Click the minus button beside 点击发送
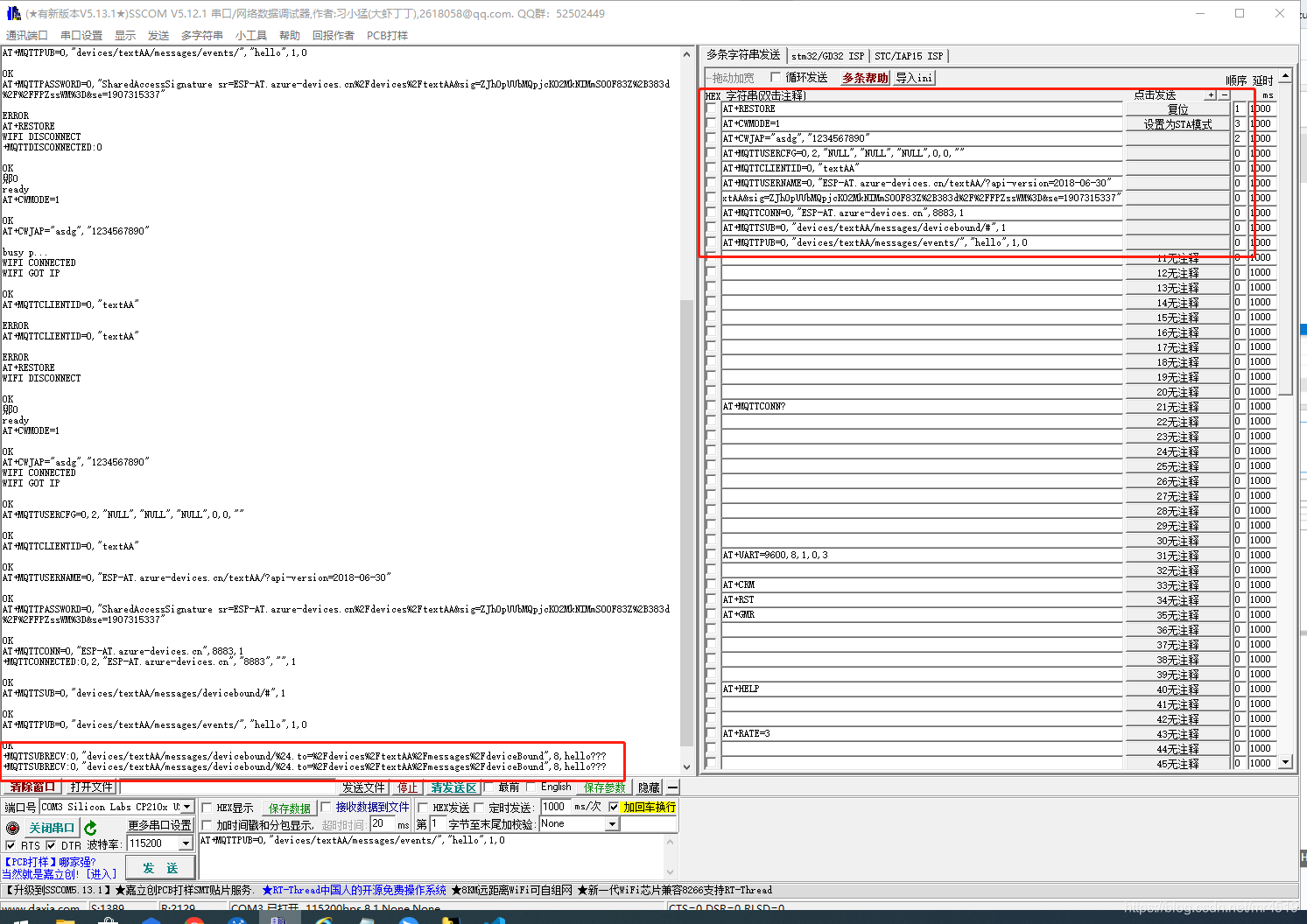Screen dimensions: 1307x924 coord(1225,95)
